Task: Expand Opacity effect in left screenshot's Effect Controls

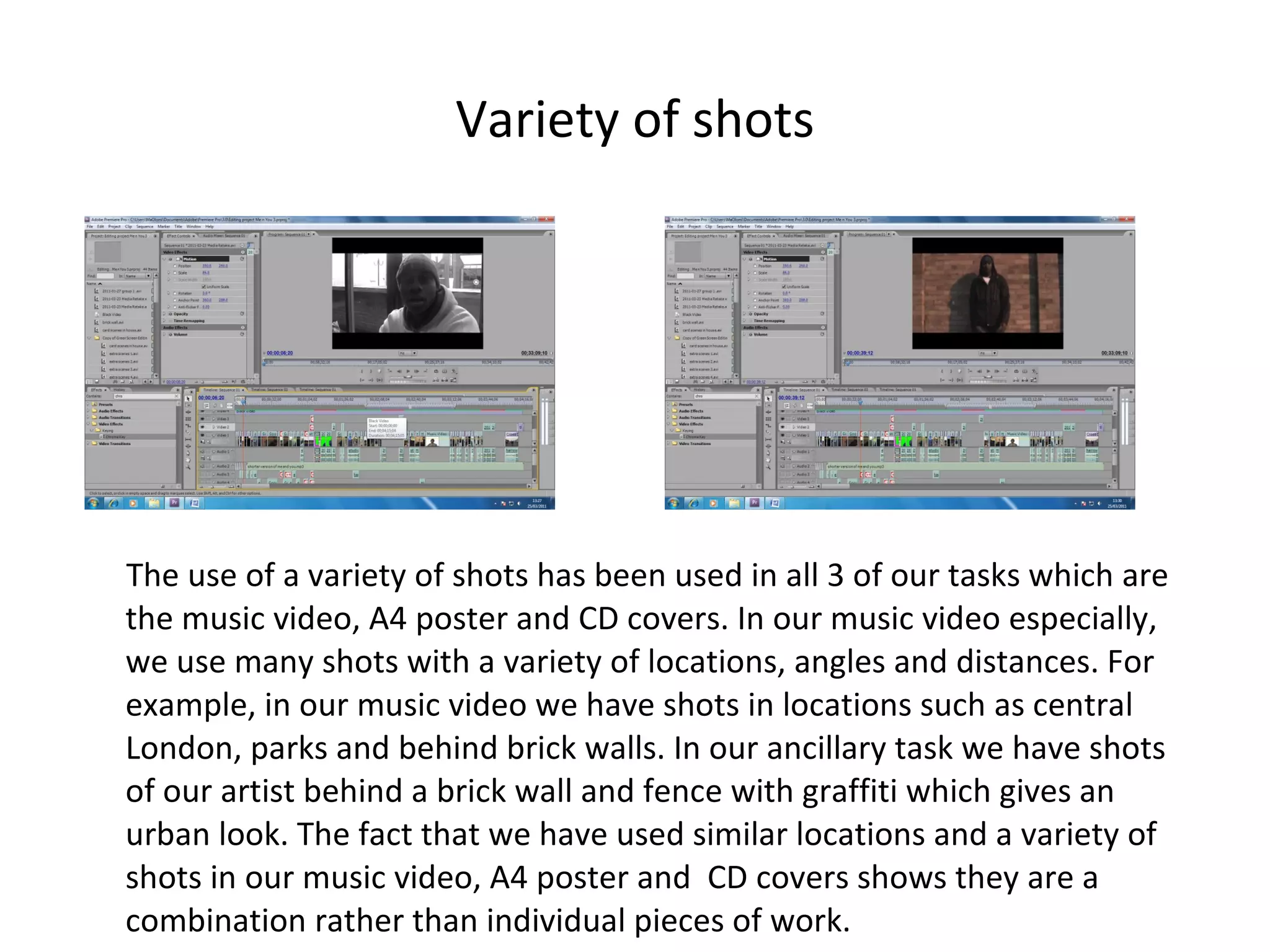Action: coord(164,314)
